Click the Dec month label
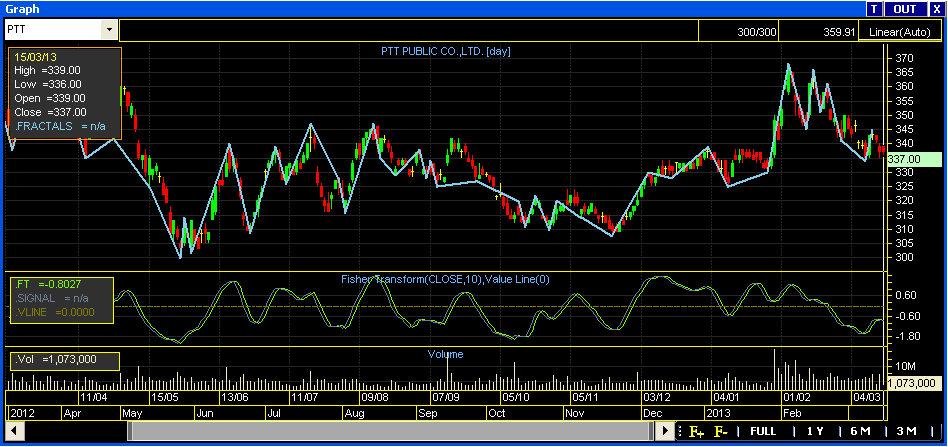948x447 pixels. 654,414
